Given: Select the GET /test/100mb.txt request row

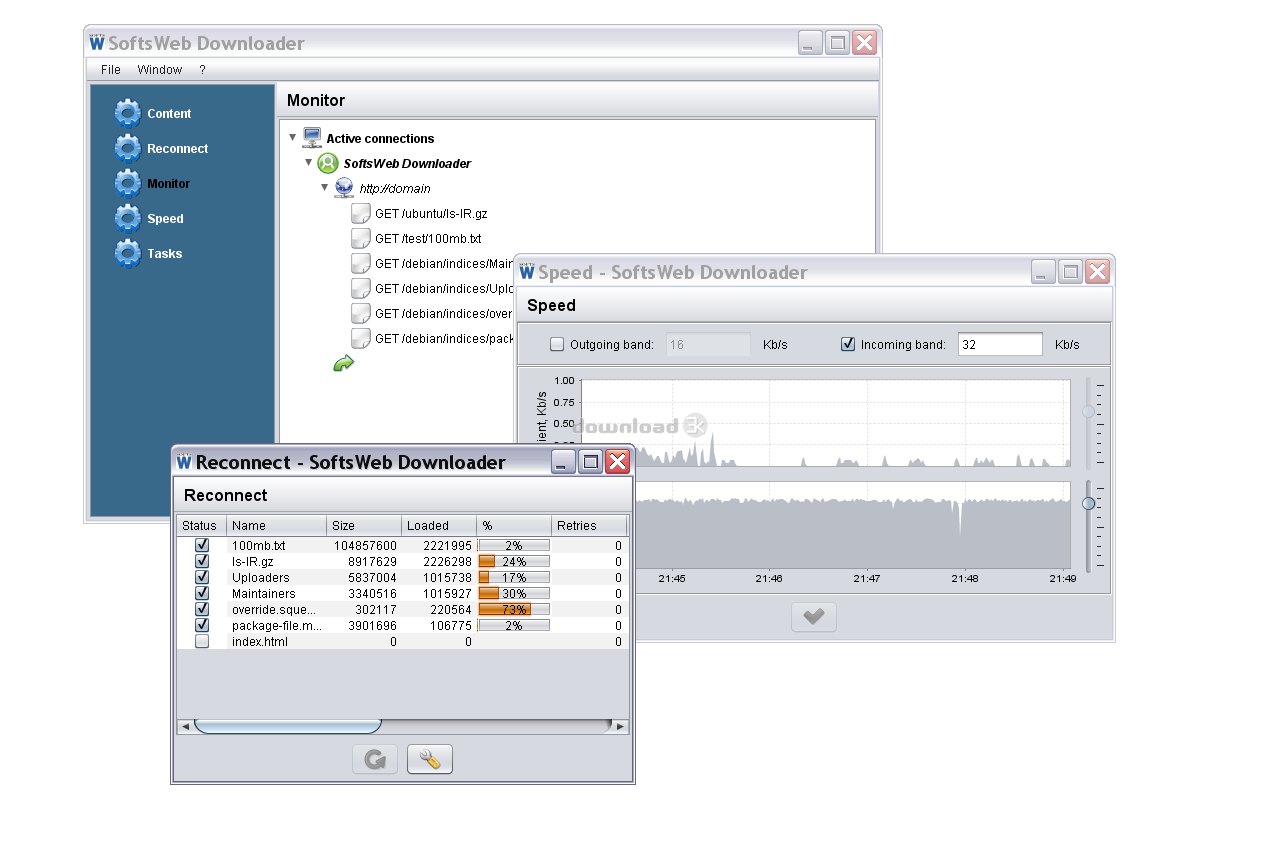Looking at the screenshot, I should click(x=428, y=238).
